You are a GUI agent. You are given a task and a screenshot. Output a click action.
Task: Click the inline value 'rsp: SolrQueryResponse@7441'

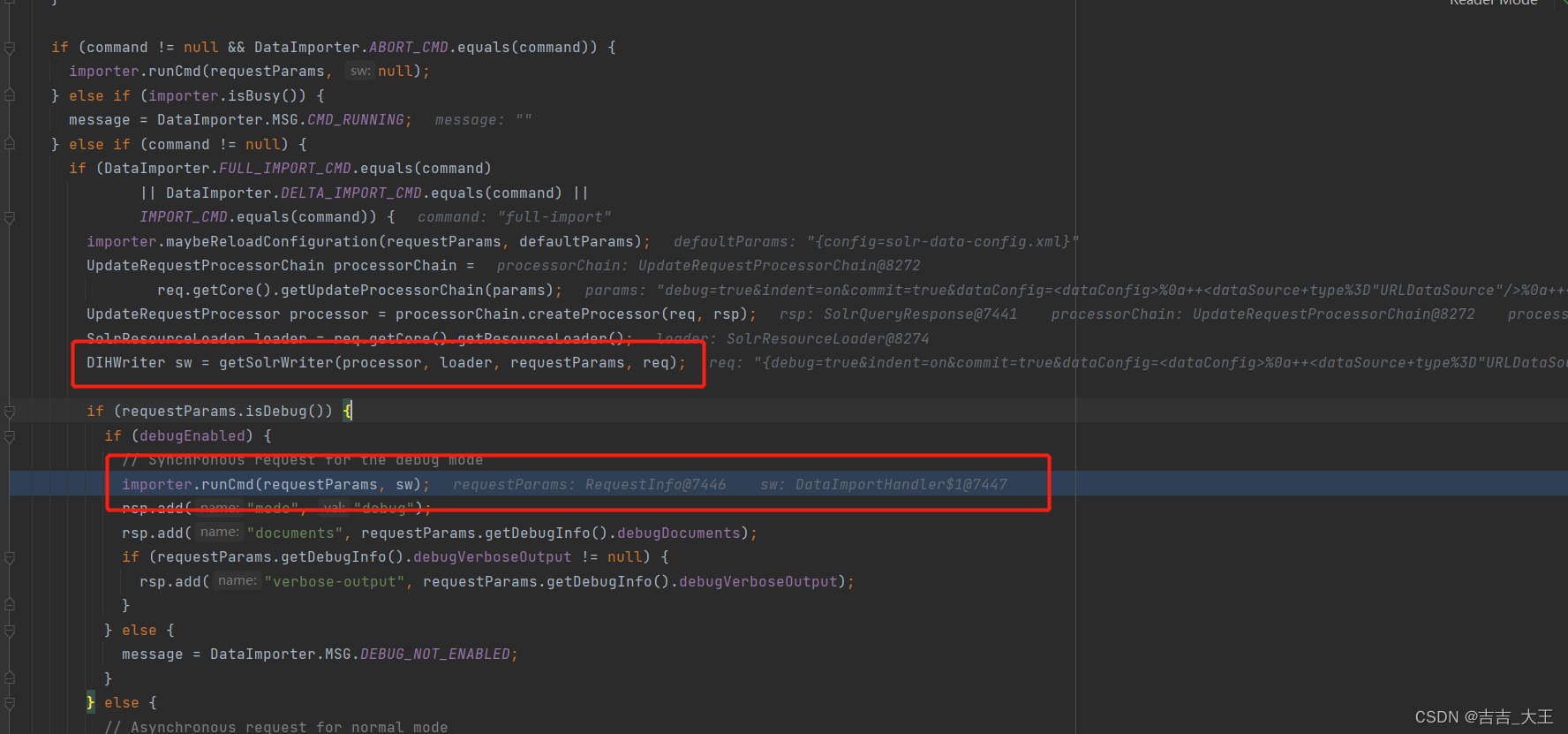click(898, 314)
